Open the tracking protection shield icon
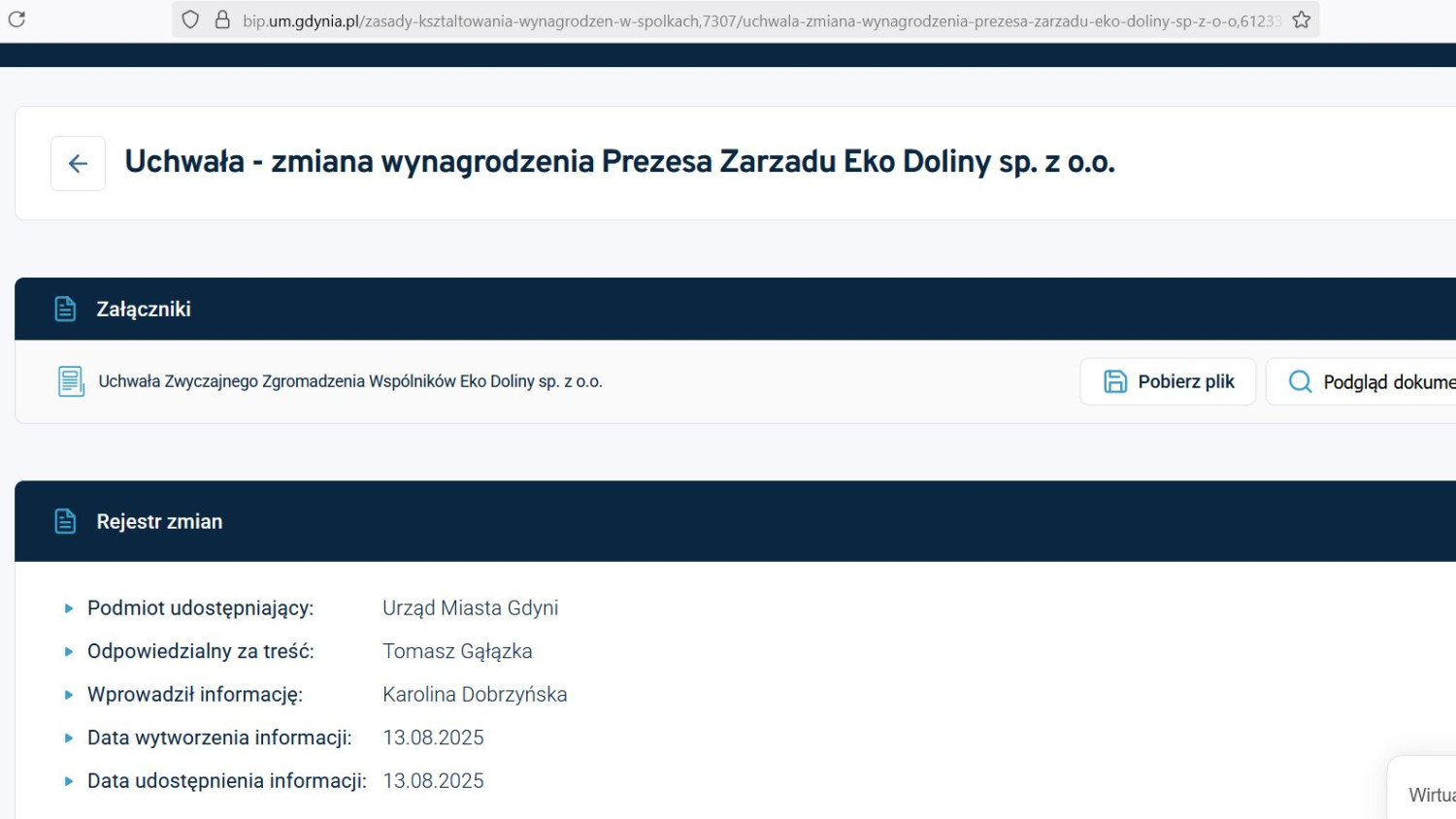This screenshot has height=819, width=1456. pyautogui.click(x=190, y=19)
